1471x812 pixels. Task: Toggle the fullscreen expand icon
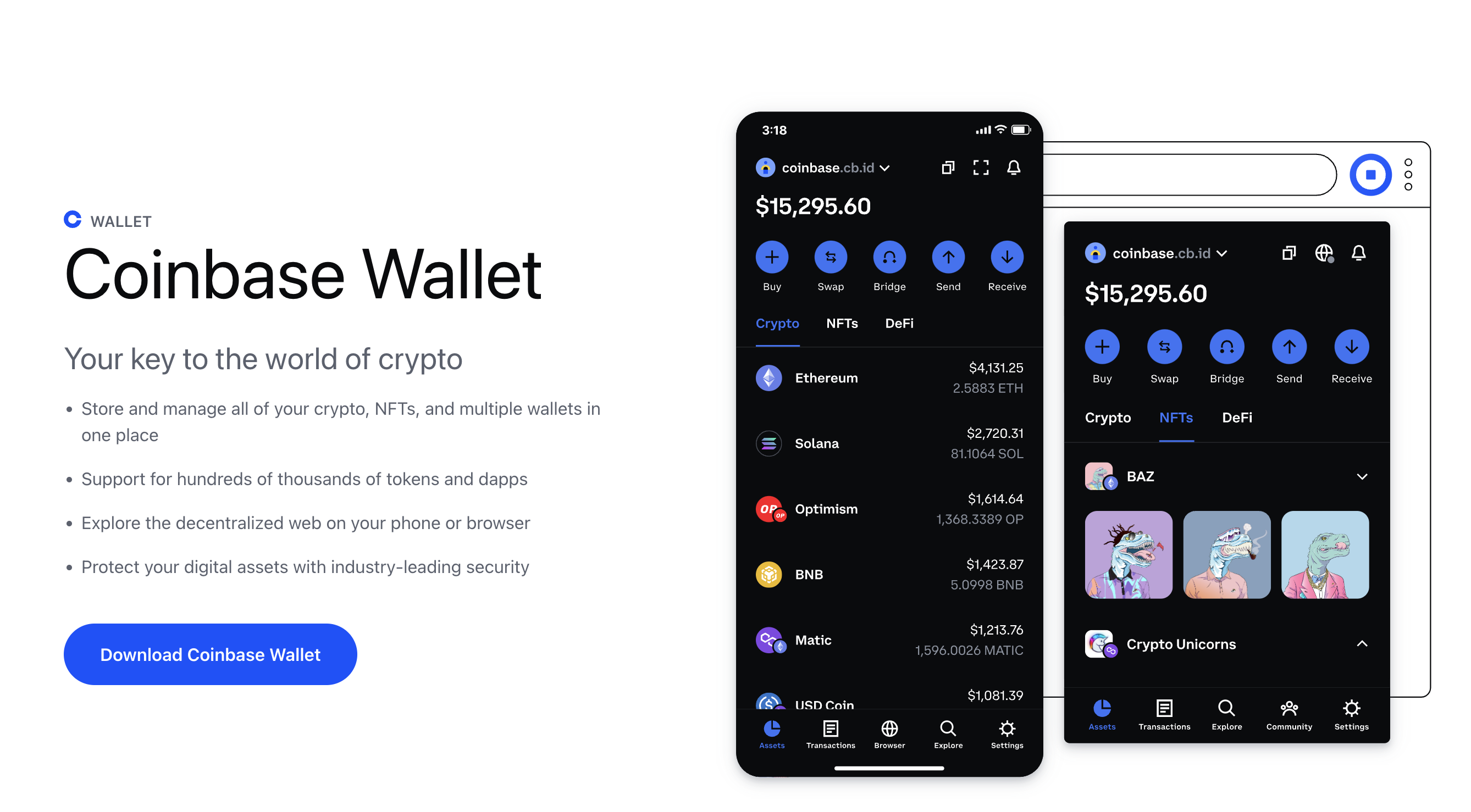pyautogui.click(x=982, y=167)
